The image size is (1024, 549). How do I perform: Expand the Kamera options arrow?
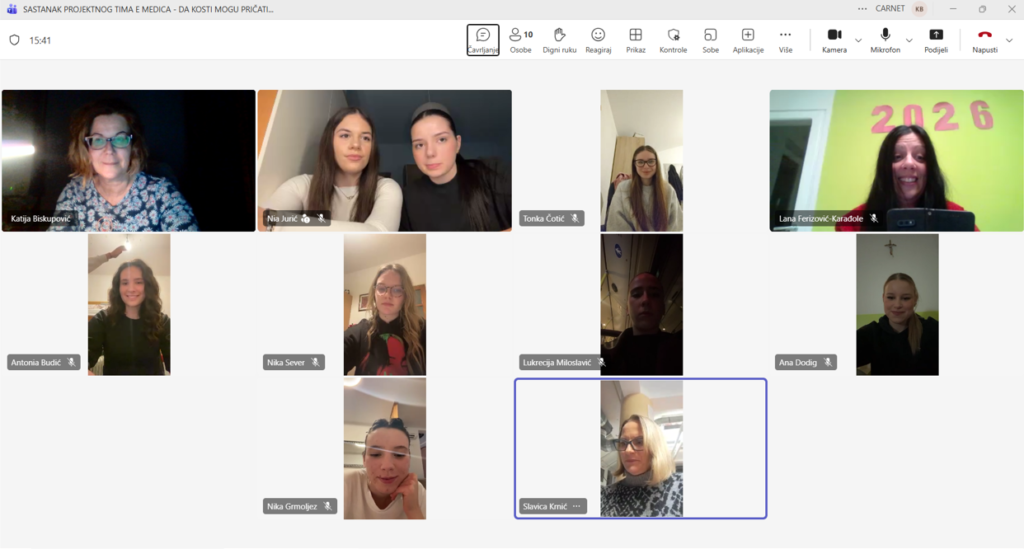coord(858,41)
